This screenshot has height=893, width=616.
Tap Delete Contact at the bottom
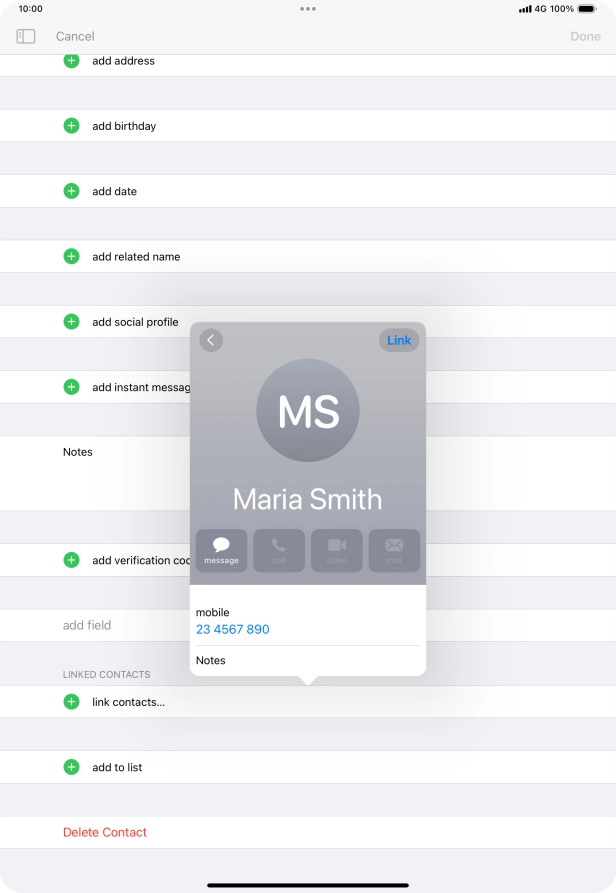point(105,832)
